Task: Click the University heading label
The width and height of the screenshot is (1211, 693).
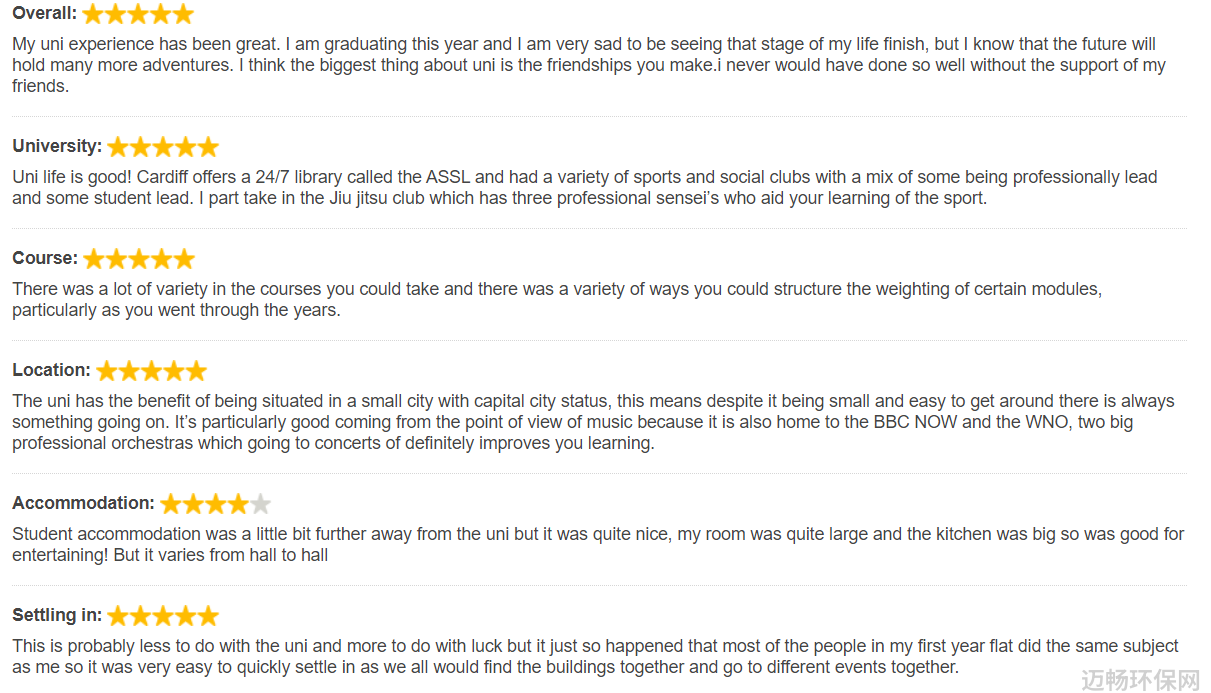Action: coord(57,146)
